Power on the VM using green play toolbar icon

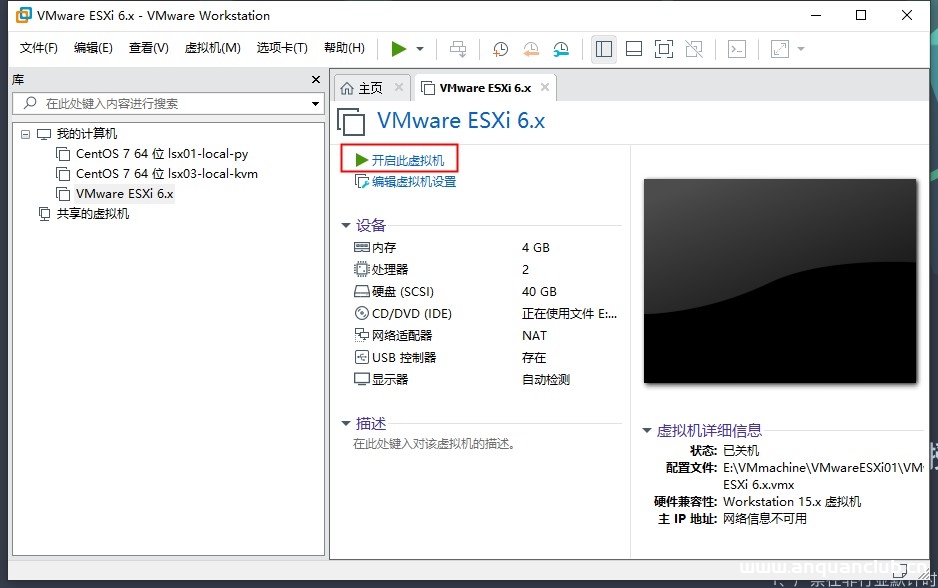click(x=397, y=48)
